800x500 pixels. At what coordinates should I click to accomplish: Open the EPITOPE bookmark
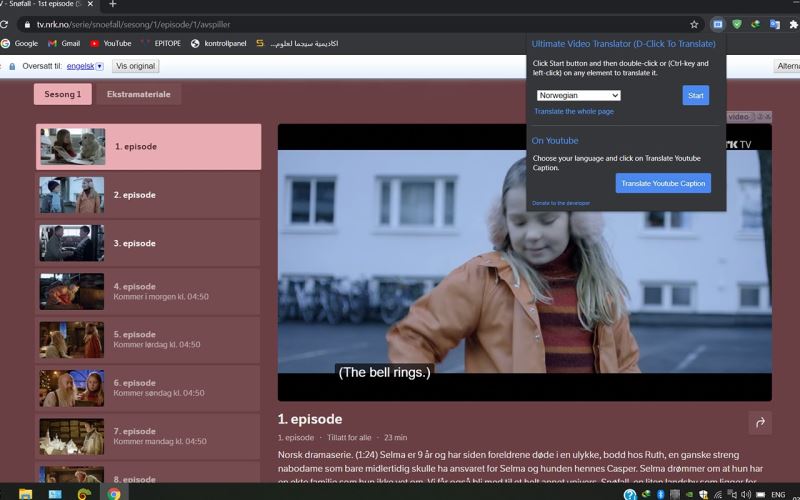click(161, 43)
